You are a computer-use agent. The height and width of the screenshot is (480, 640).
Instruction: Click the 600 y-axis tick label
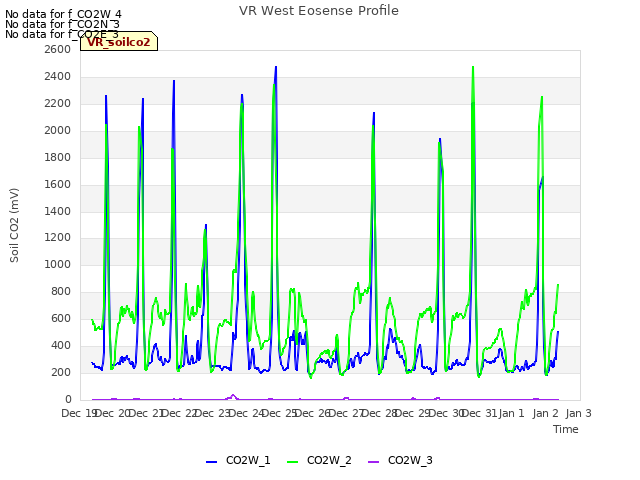(61, 318)
